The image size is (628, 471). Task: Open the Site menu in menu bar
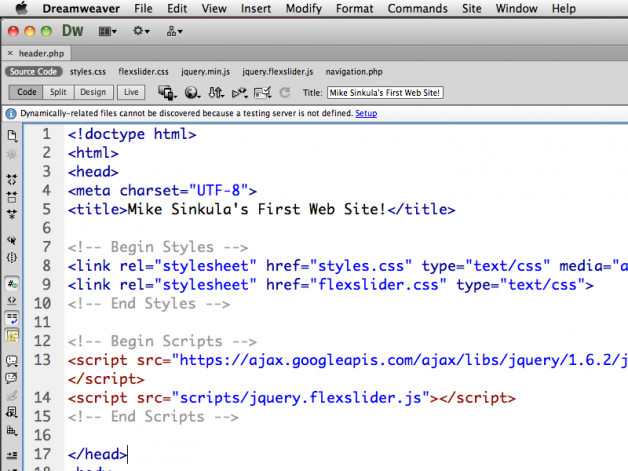point(471,8)
